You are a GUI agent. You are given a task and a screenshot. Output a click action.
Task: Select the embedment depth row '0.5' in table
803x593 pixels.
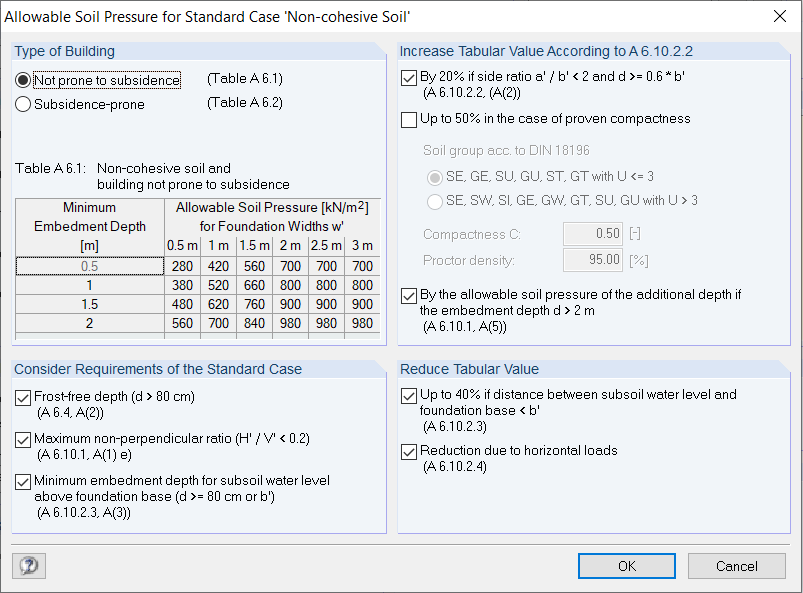point(88,265)
